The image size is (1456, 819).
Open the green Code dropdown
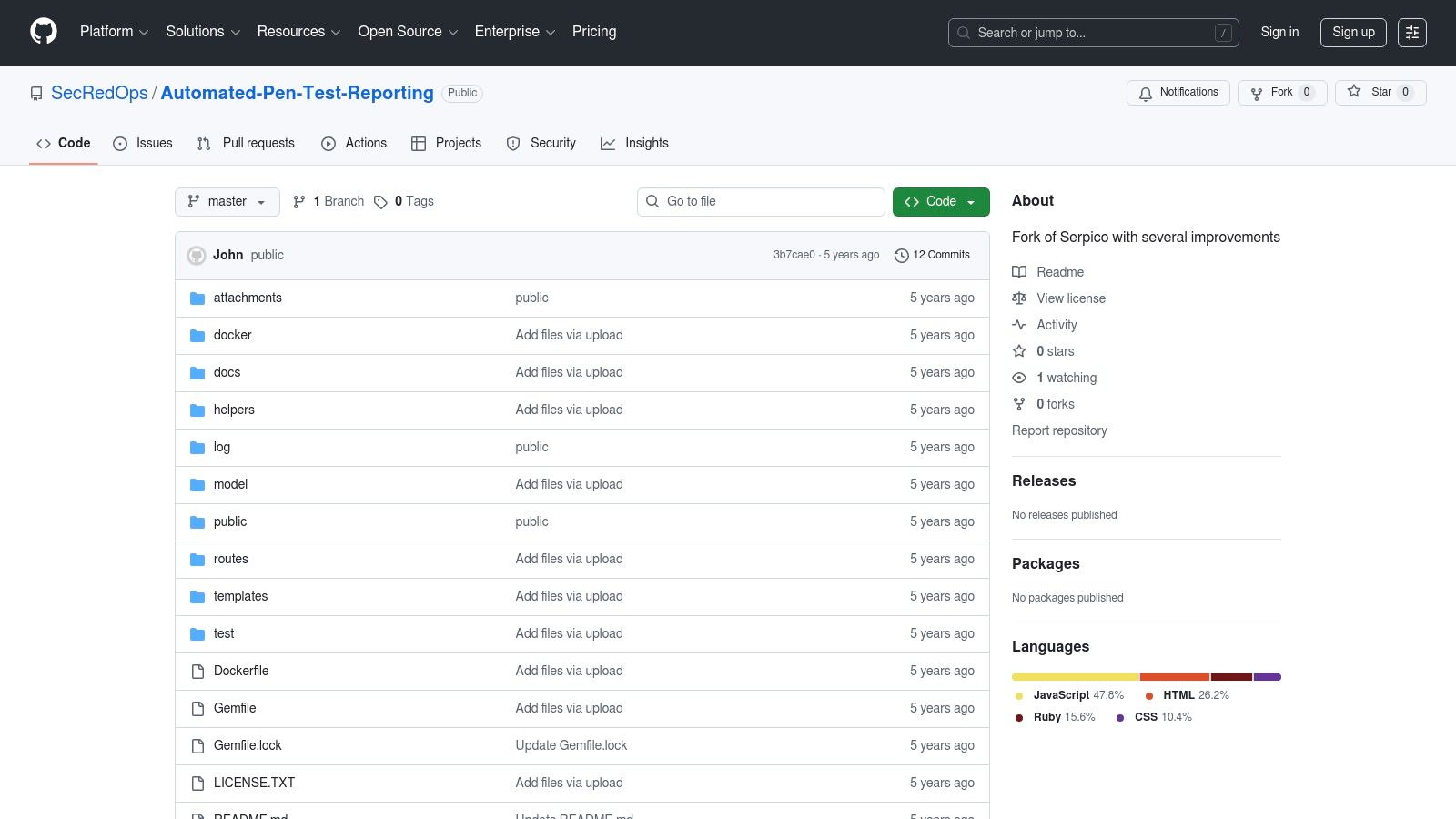pyautogui.click(x=941, y=202)
